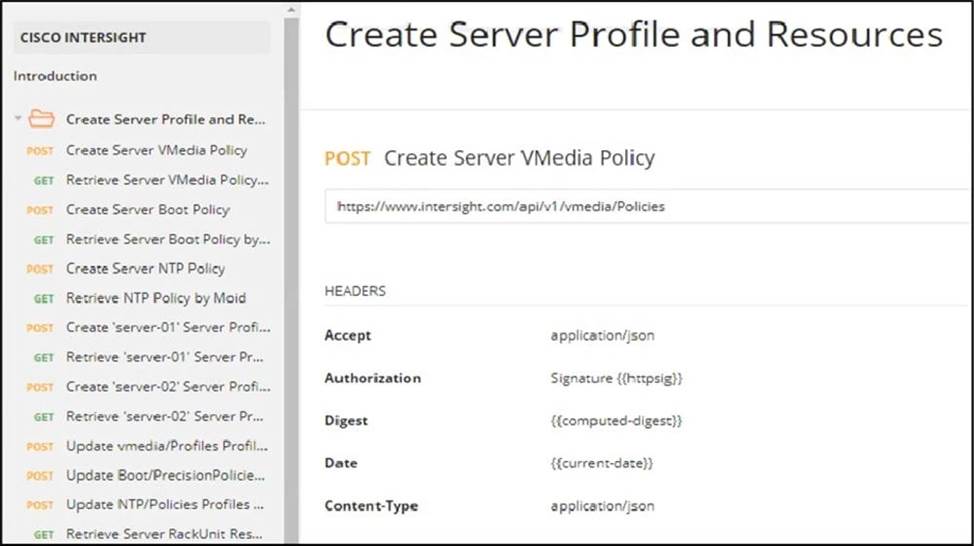Open 'Retrieve Server RackUnit Res...' request
Image resolution: width=974 pixels, height=546 pixels.
[164, 534]
